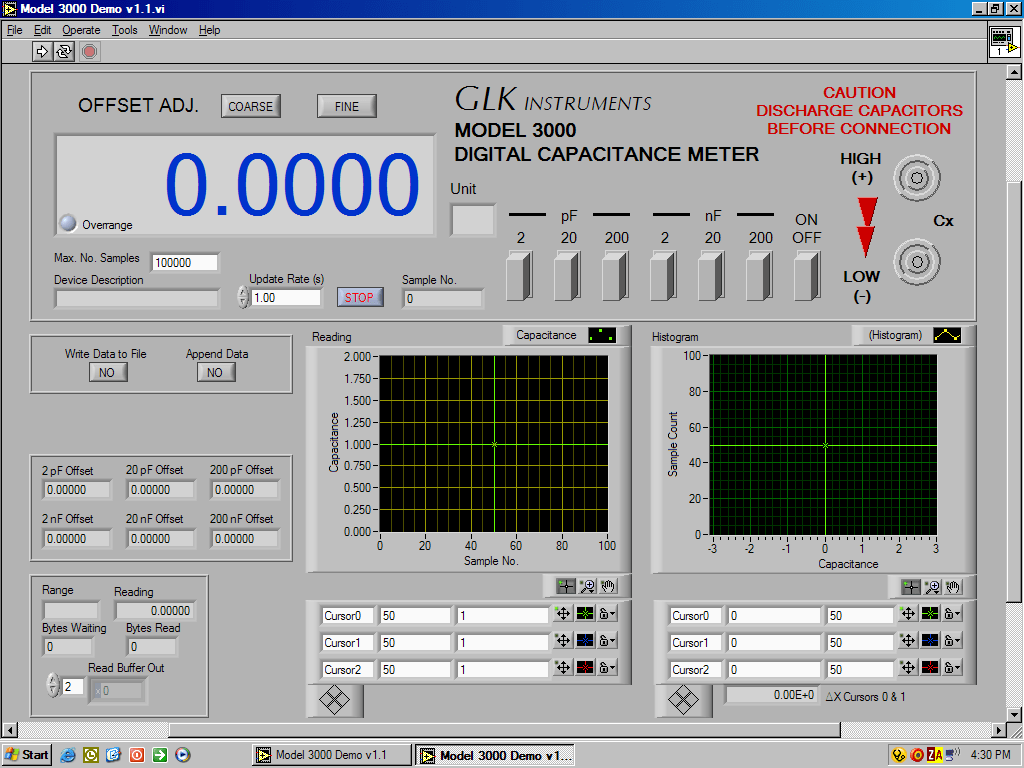Image resolution: width=1024 pixels, height=768 pixels.
Task: Click the Windows Start button
Action: pyautogui.click(x=27, y=755)
